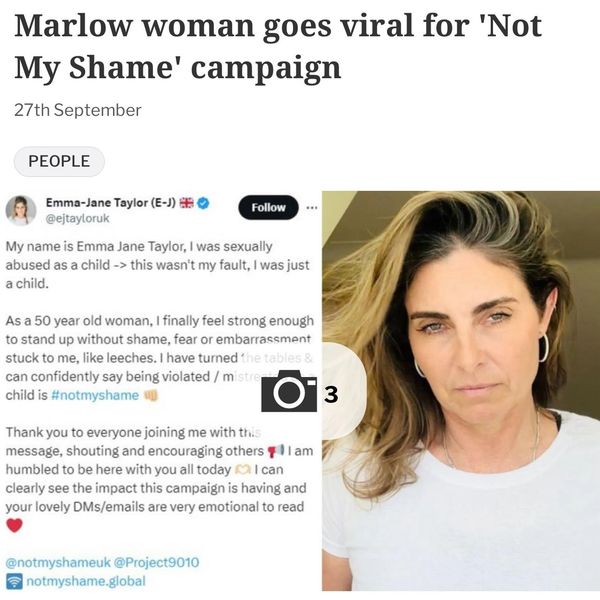Open the #notmyshame hashtag

95,395
